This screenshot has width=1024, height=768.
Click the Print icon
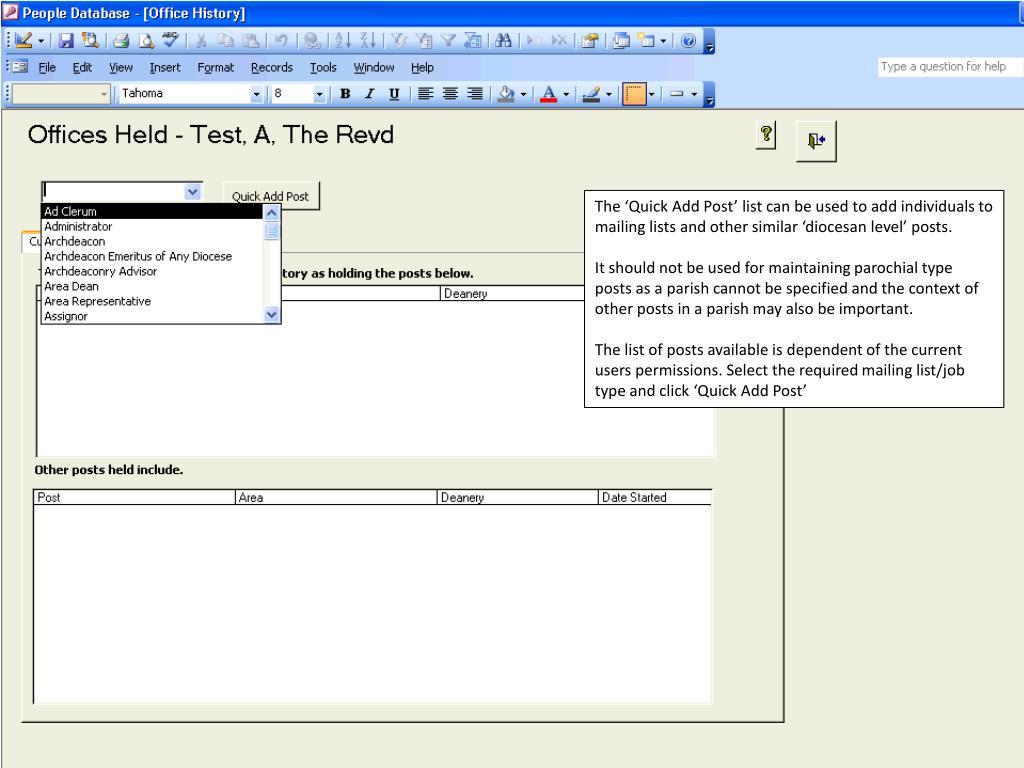coord(121,40)
